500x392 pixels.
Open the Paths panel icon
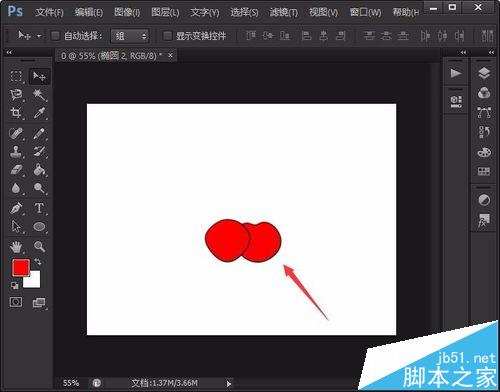(x=484, y=113)
